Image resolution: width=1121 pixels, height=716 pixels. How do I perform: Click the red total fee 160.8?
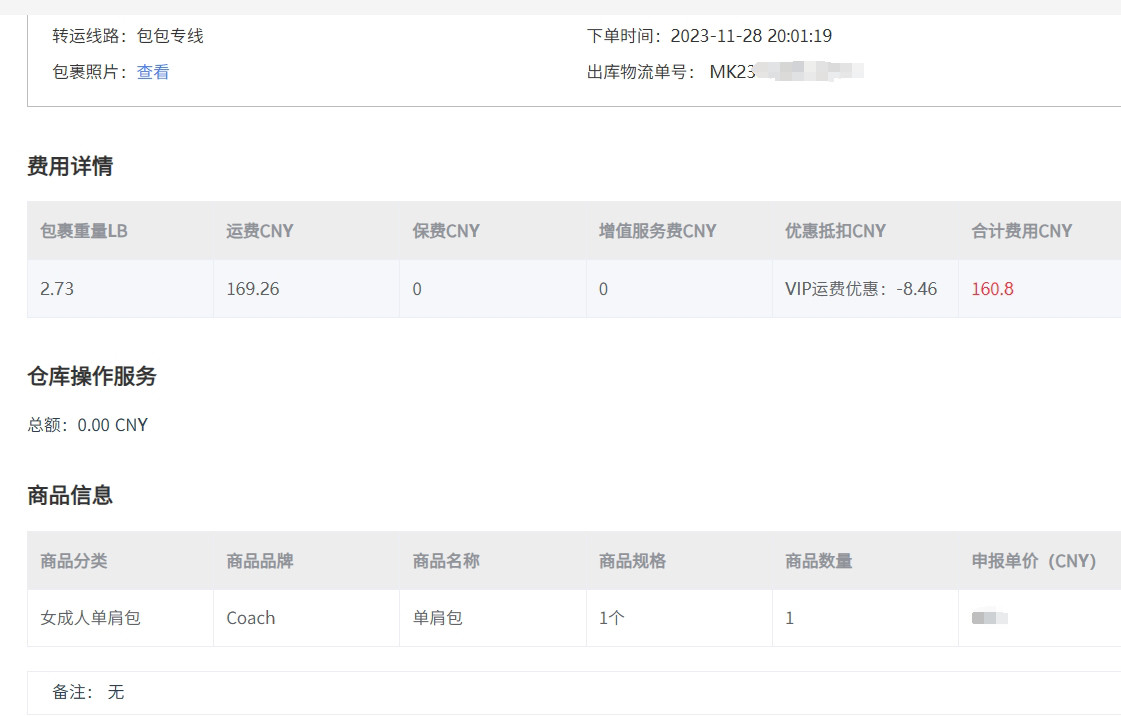point(992,288)
